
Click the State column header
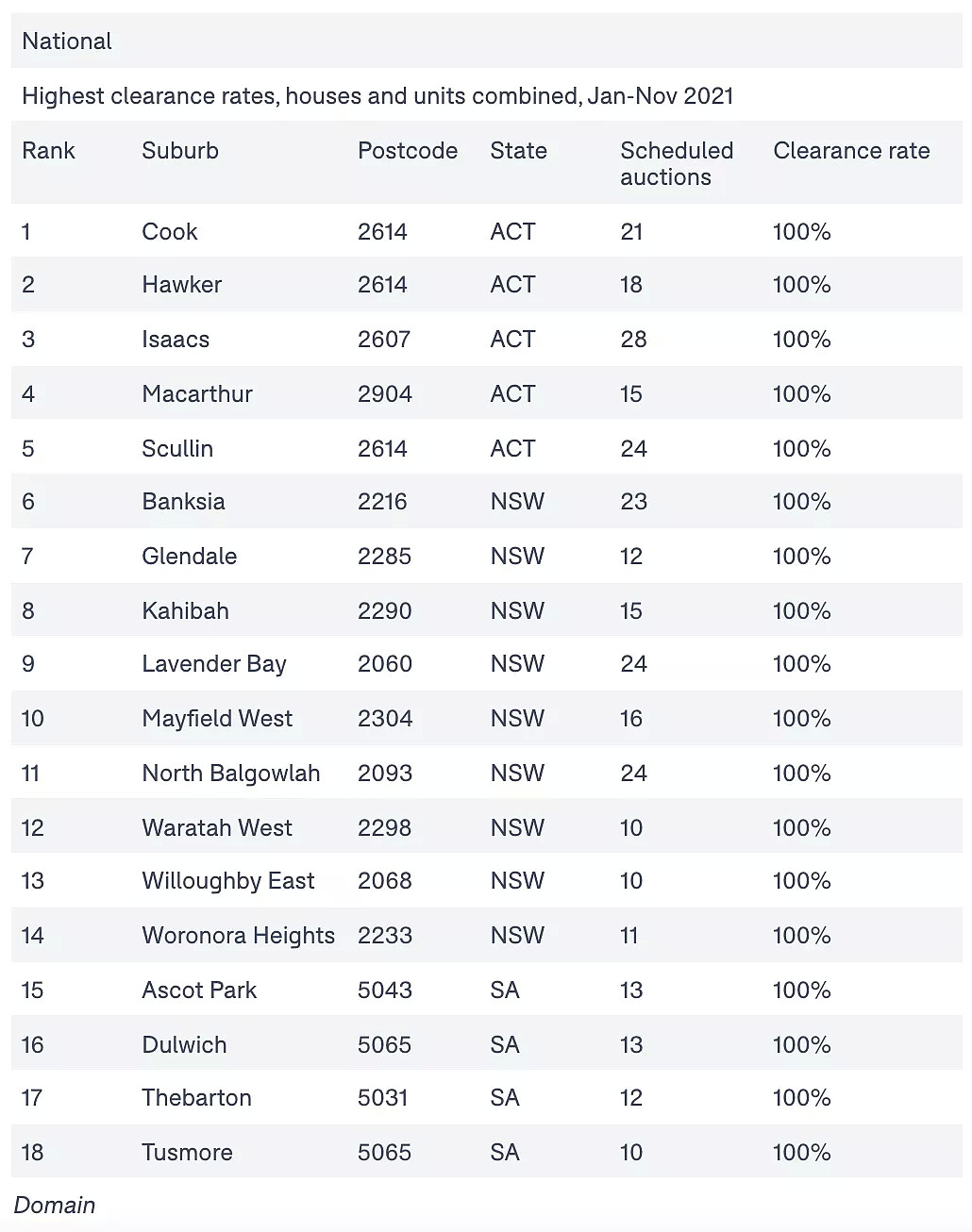coord(518,151)
